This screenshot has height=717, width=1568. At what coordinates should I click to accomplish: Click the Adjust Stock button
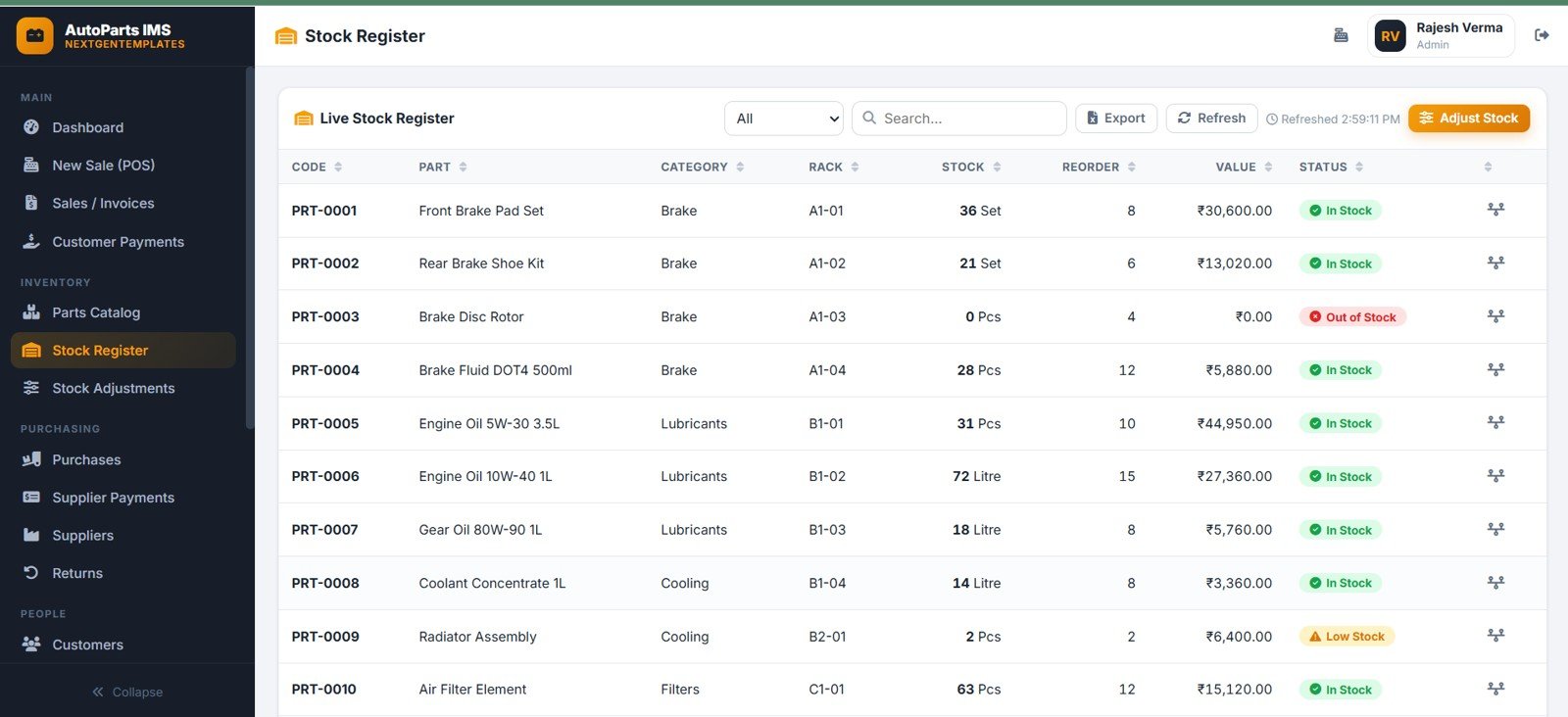tap(1469, 118)
